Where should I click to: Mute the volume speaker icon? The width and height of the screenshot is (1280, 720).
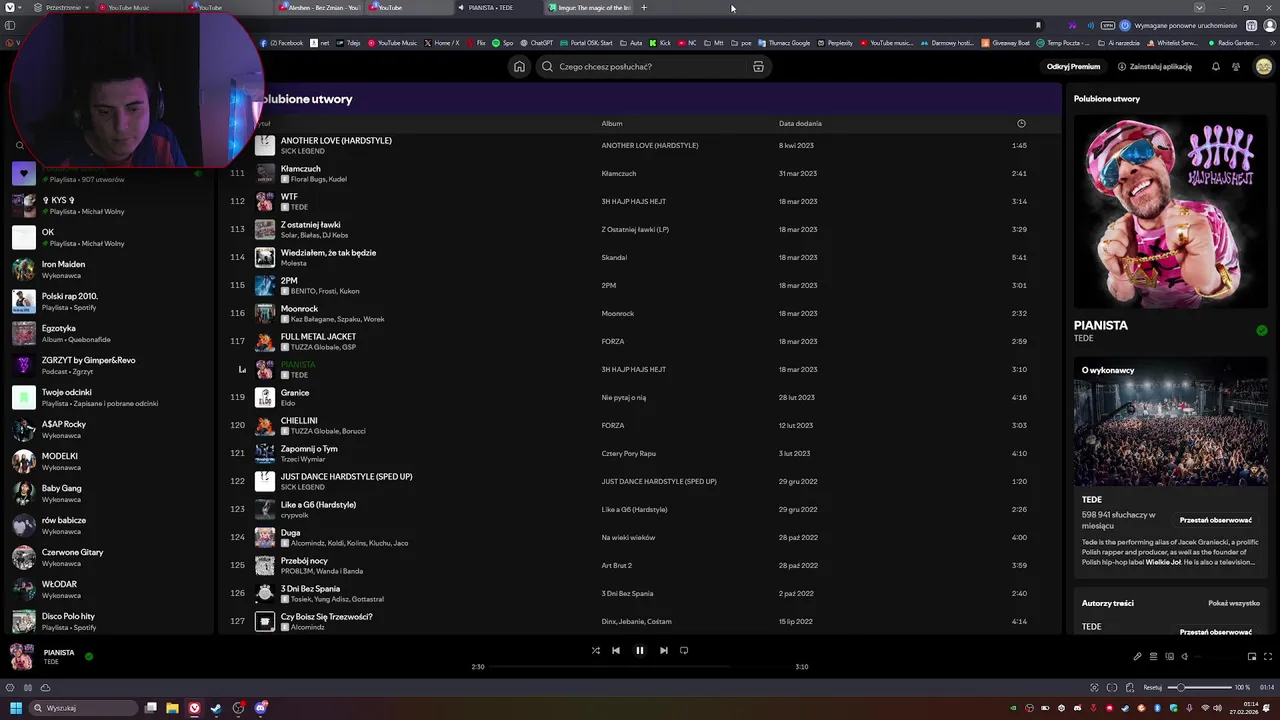(1185, 657)
